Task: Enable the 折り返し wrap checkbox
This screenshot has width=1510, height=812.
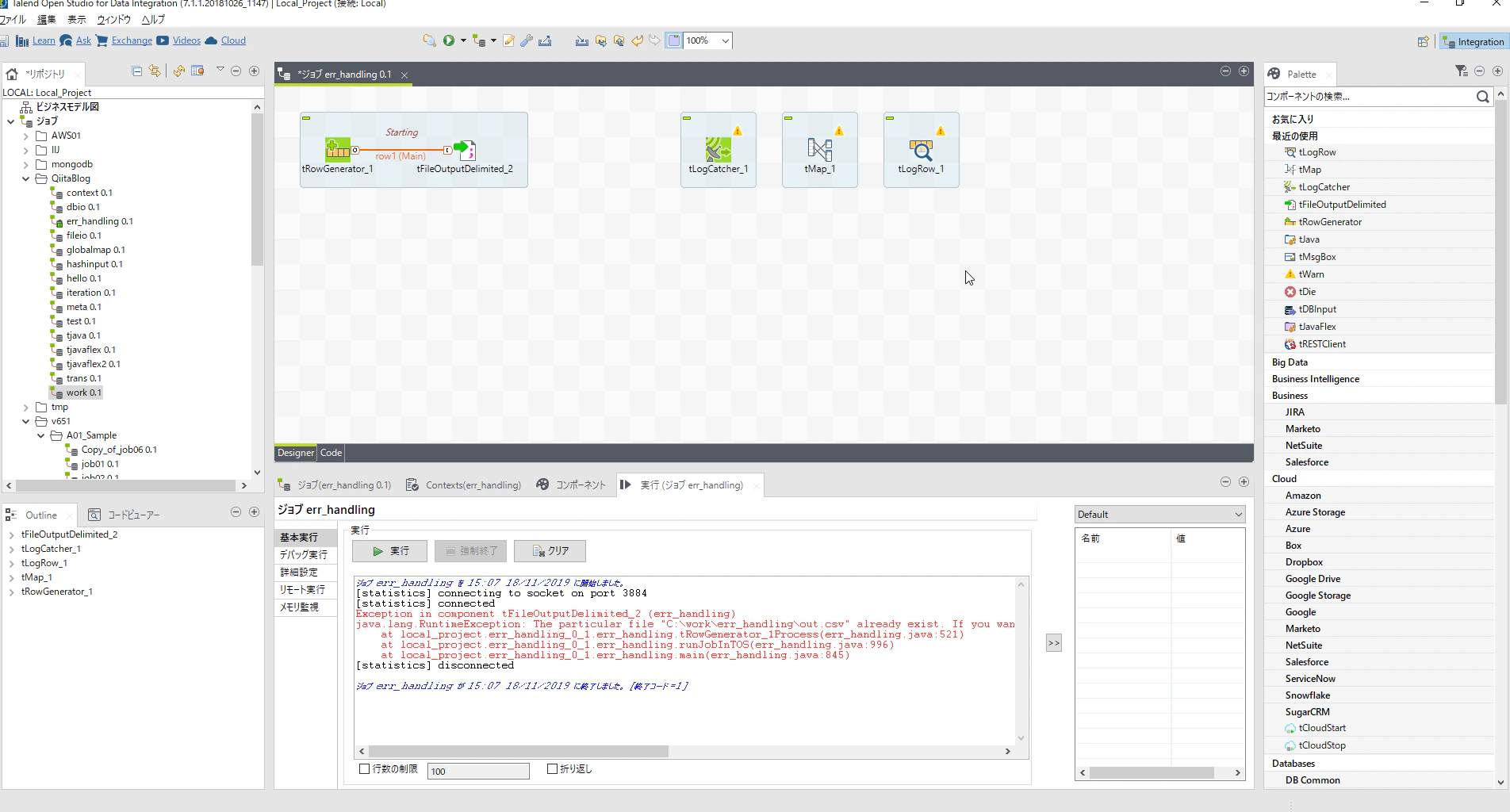Action: (x=552, y=769)
